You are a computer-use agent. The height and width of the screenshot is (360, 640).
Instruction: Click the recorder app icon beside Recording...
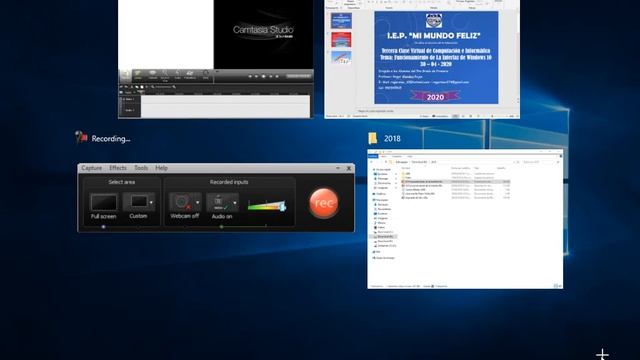coord(81,137)
